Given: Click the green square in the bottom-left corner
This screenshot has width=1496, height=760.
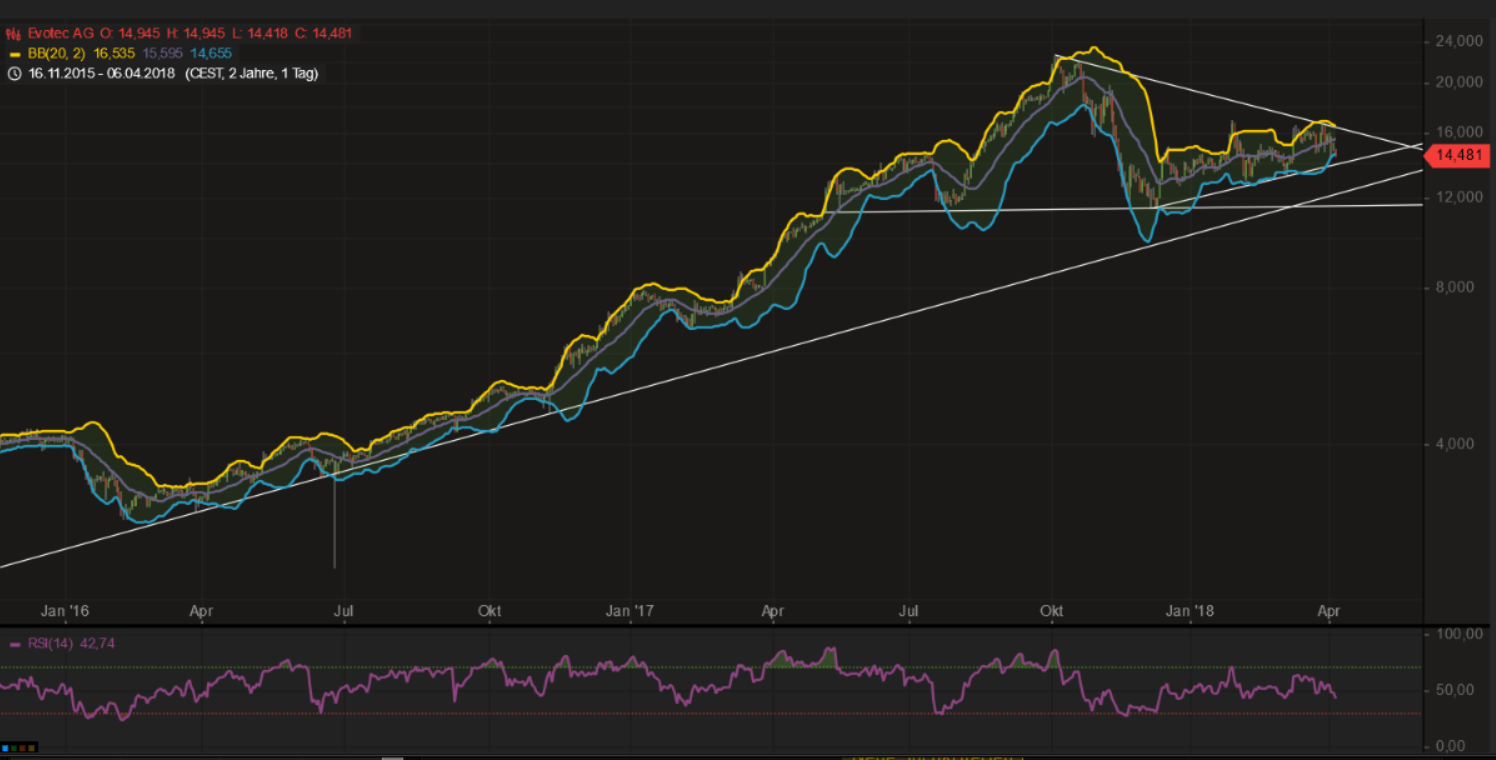Looking at the screenshot, I should coord(14,747).
